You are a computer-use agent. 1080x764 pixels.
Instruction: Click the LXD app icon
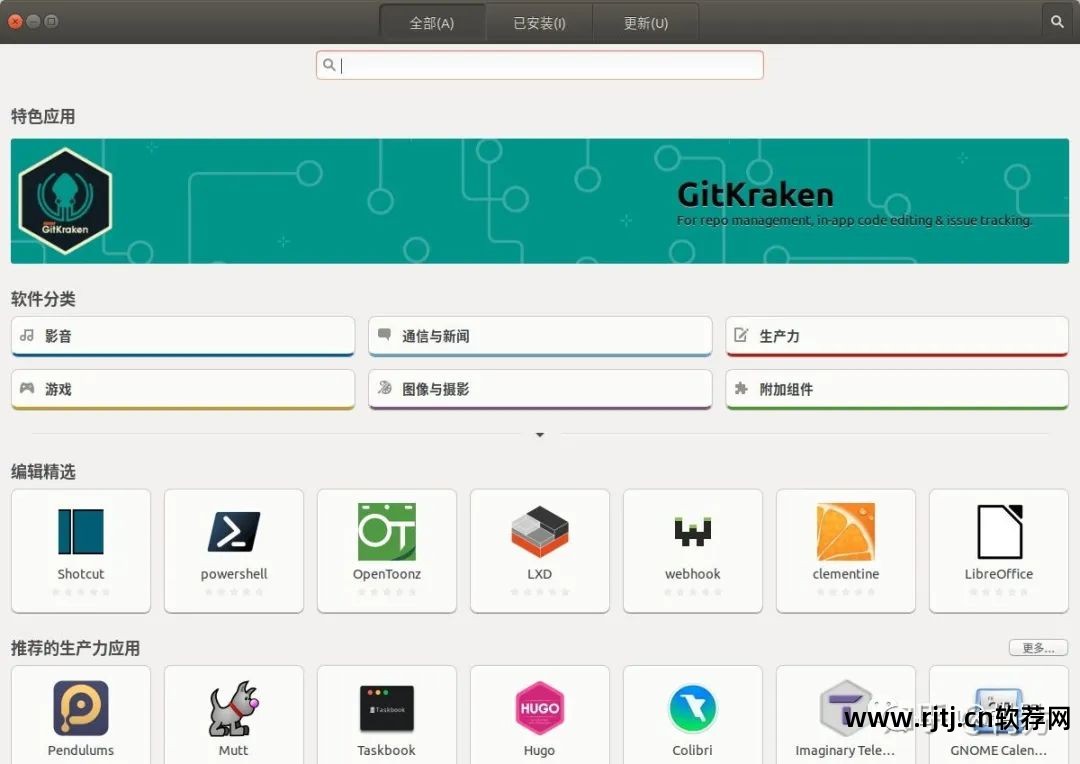pos(539,531)
